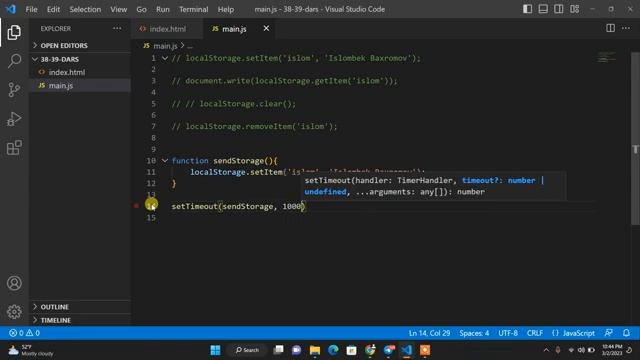Open the Accounts menu icon
The height and width of the screenshot is (360, 640).
point(14,283)
